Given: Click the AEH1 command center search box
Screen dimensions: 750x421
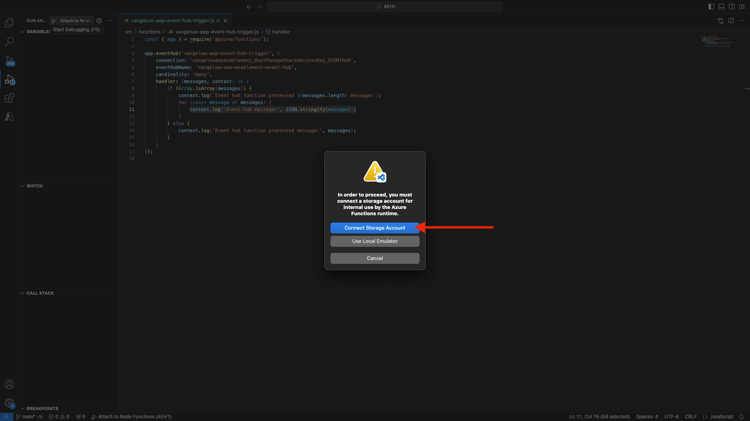Looking at the screenshot, I should pyautogui.click(x=385, y=7).
